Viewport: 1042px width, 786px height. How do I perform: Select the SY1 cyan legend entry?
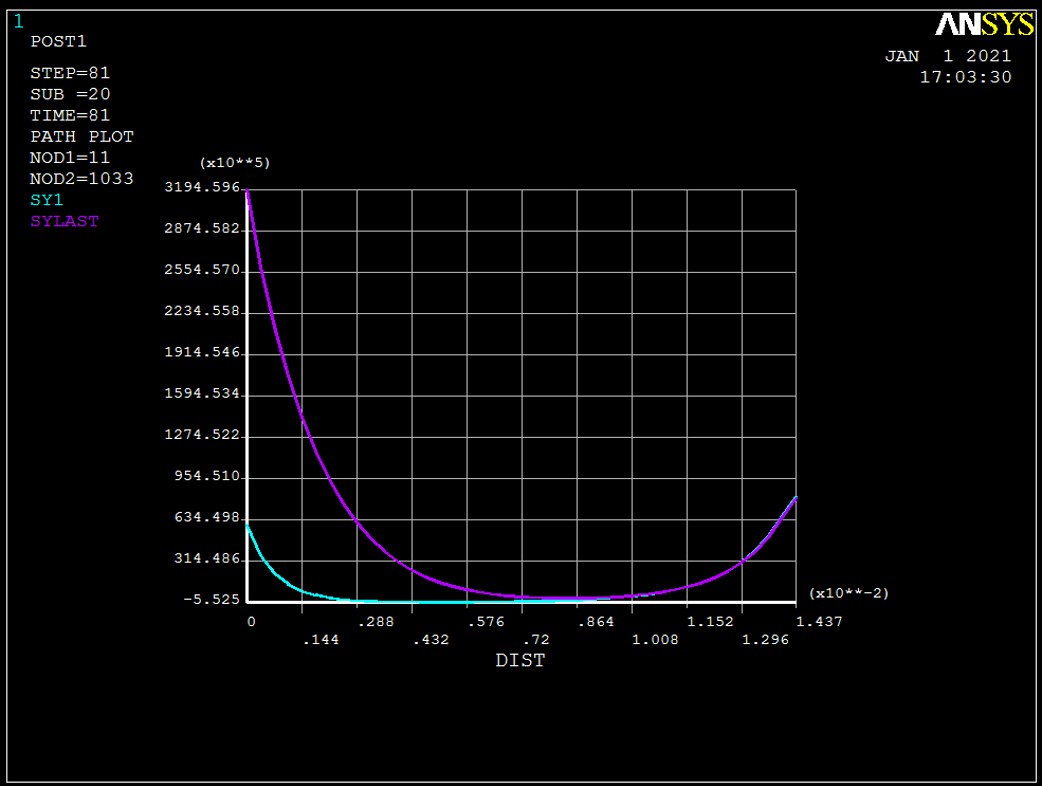(47, 200)
